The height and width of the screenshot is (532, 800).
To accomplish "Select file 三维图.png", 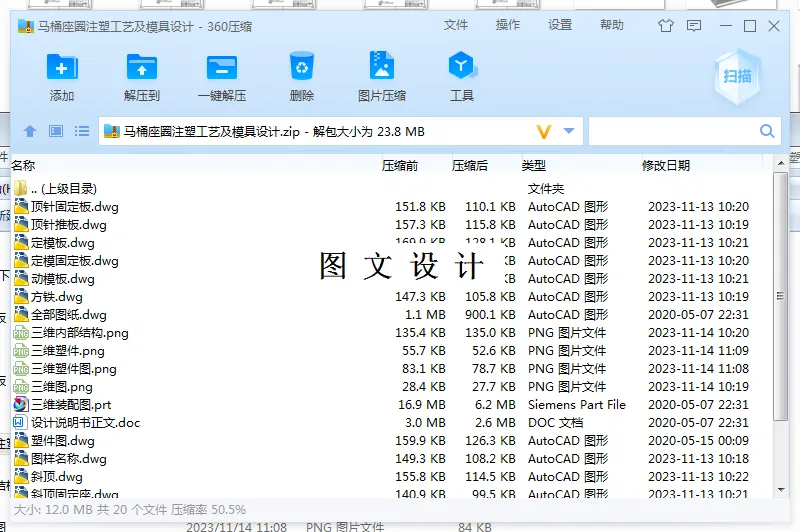I will [x=391, y=387].
